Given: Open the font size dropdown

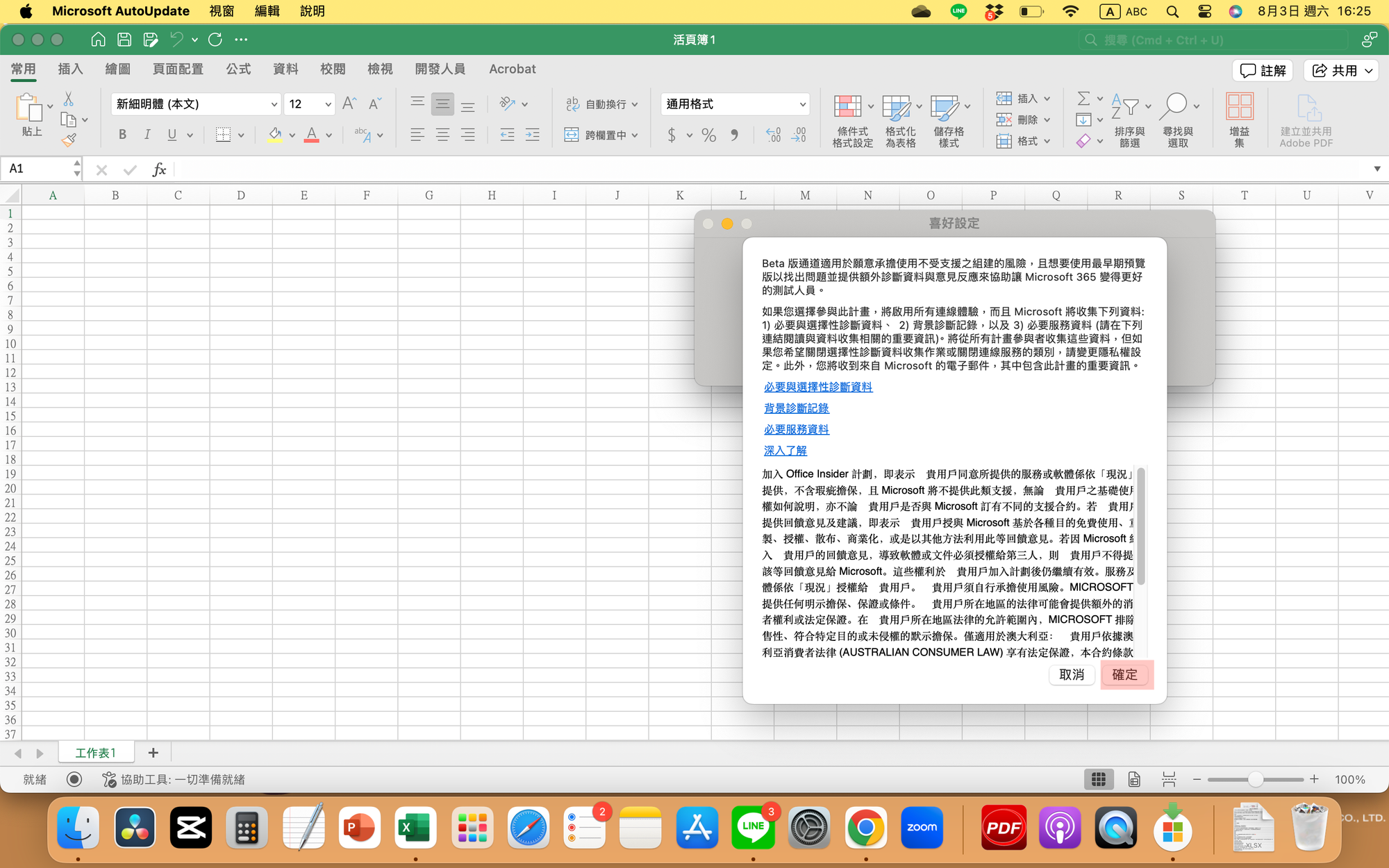Looking at the screenshot, I should [x=328, y=104].
